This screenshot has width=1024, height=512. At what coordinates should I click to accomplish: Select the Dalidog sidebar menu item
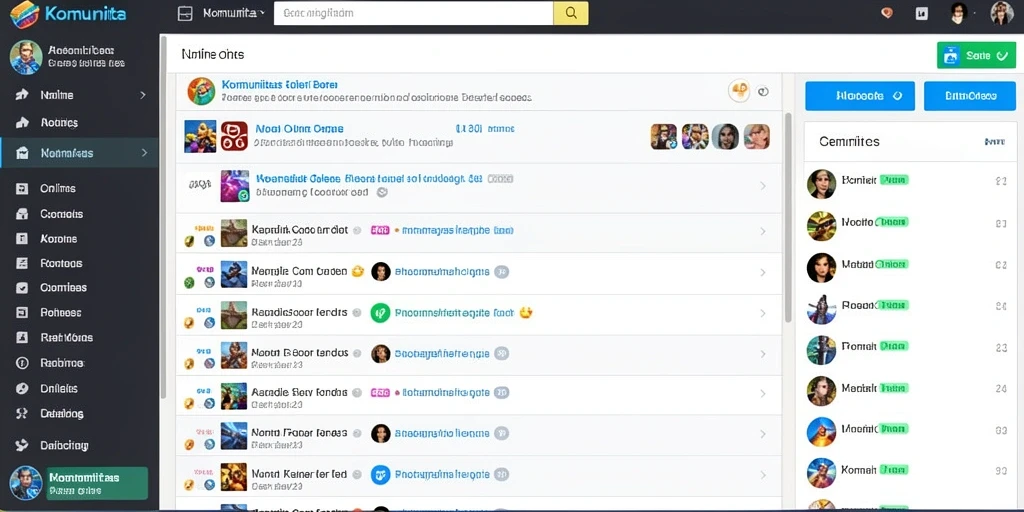pyautogui.click(x=79, y=413)
